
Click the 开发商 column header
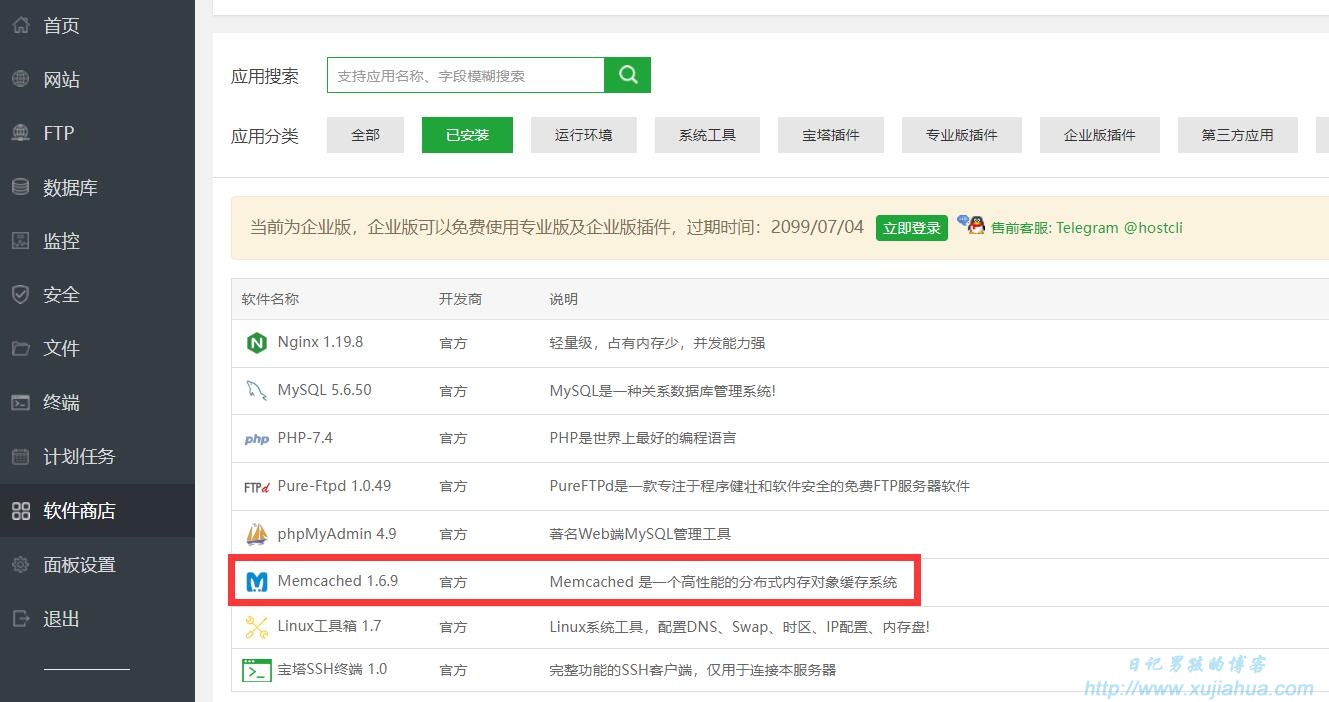pos(460,299)
